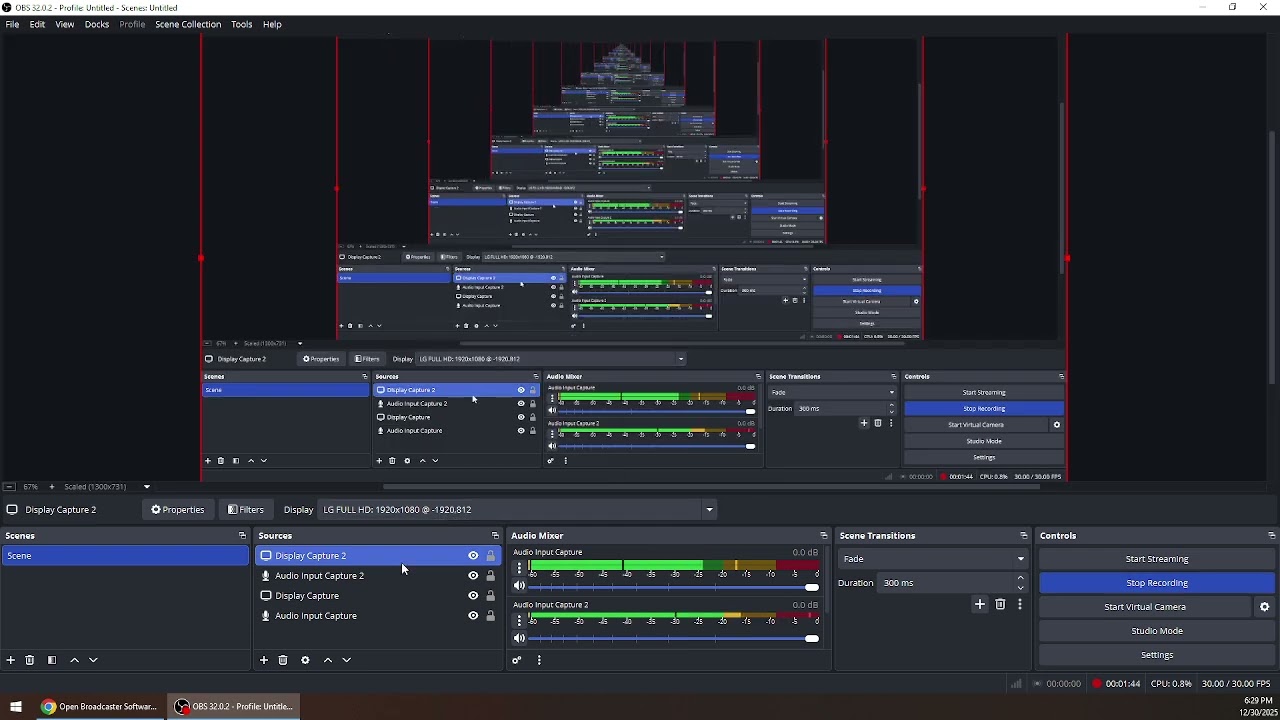Viewport: 1280px width, 720px height.
Task: Hide the Display Capture source
Action: (x=473, y=596)
